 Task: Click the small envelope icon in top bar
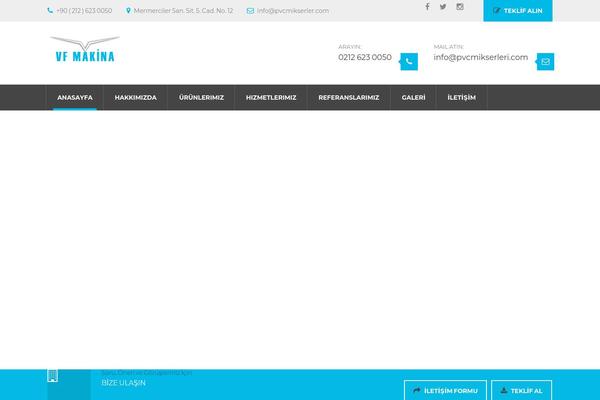tap(250, 11)
